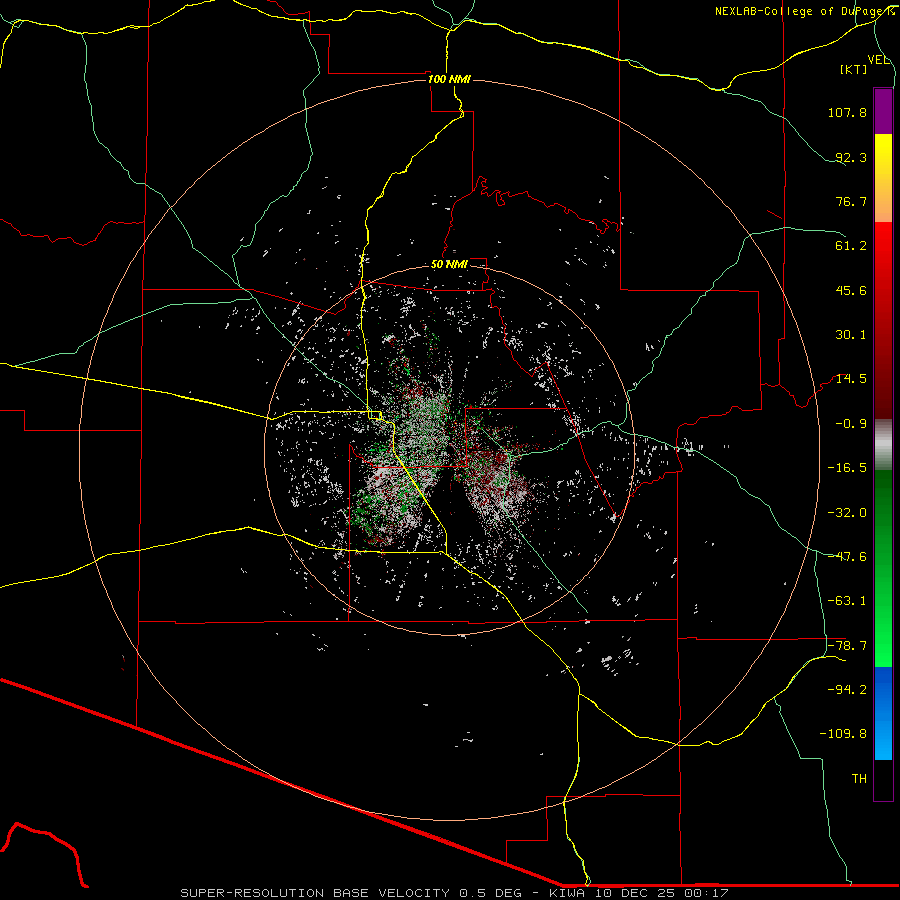Image resolution: width=900 pixels, height=900 pixels.
Task: Click the purple top segment of velocity scale
Action: point(883,111)
